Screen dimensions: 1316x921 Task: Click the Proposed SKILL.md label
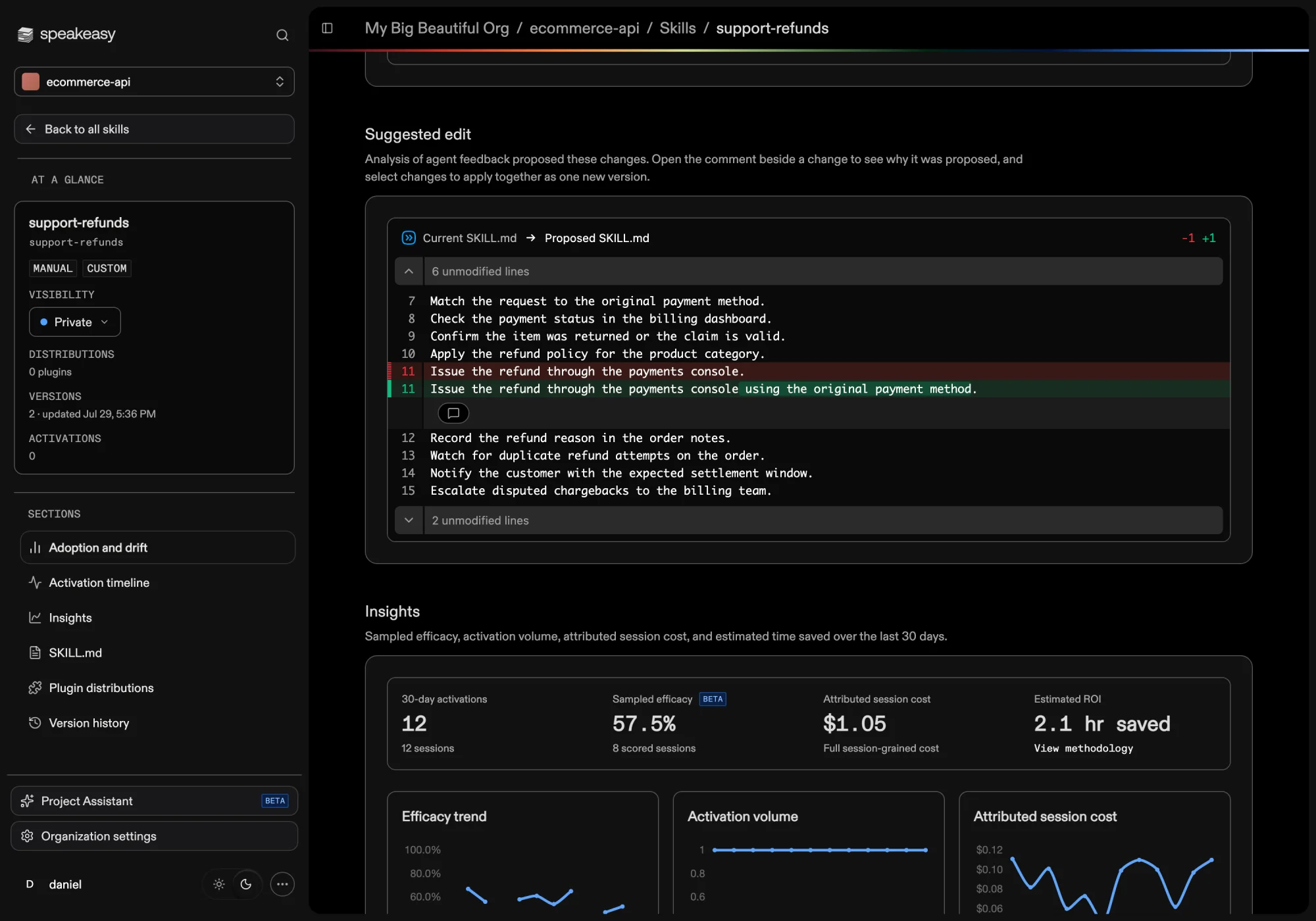pyautogui.click(x=597, y=238)
